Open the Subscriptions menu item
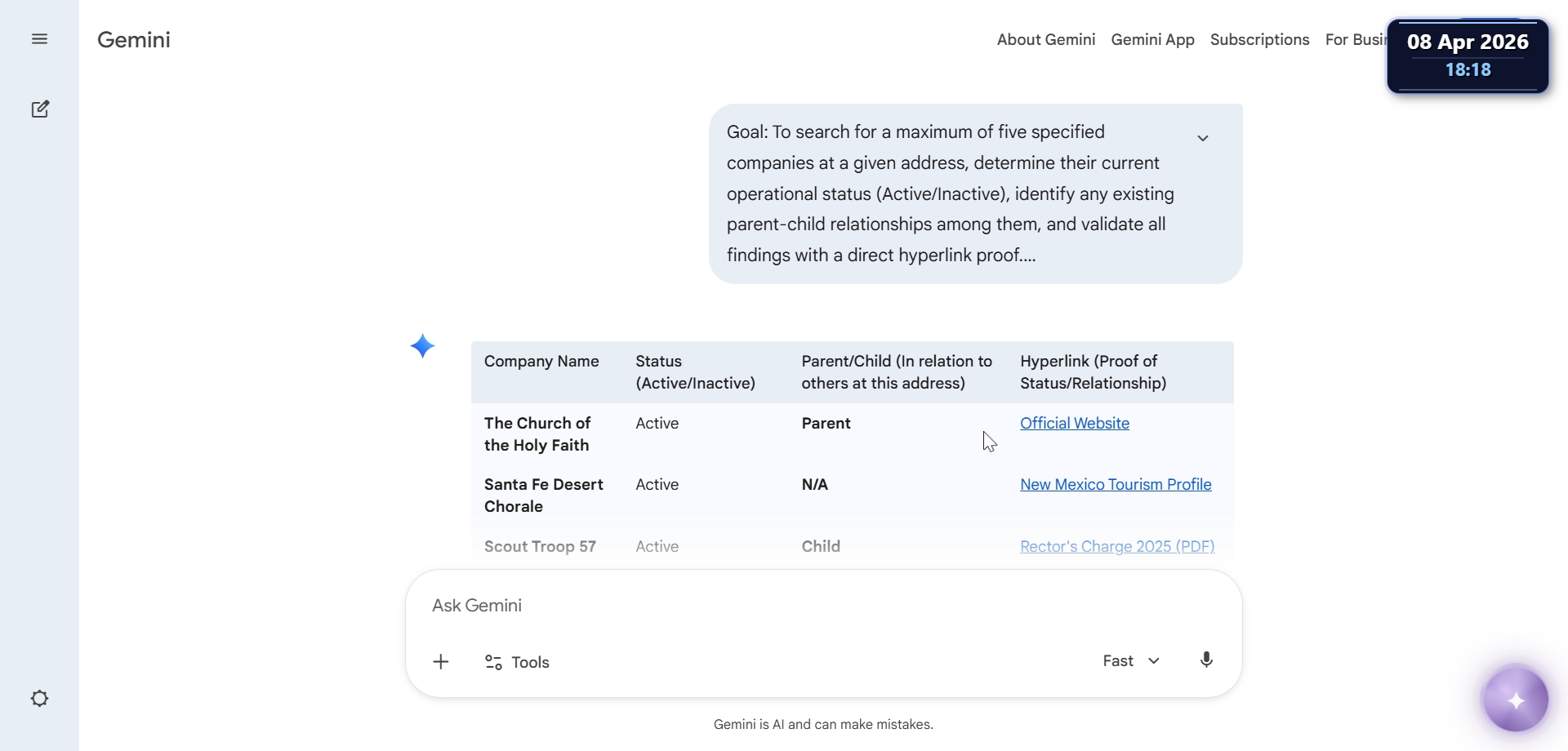Screen dimensions: 1568x751 [1259, 40]
